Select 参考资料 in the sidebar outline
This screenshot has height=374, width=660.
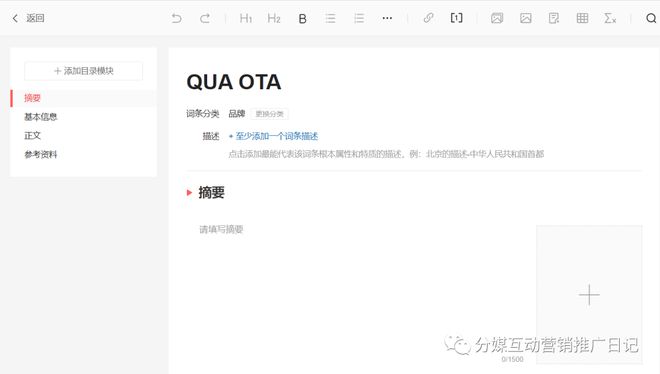tap(40, 154)
